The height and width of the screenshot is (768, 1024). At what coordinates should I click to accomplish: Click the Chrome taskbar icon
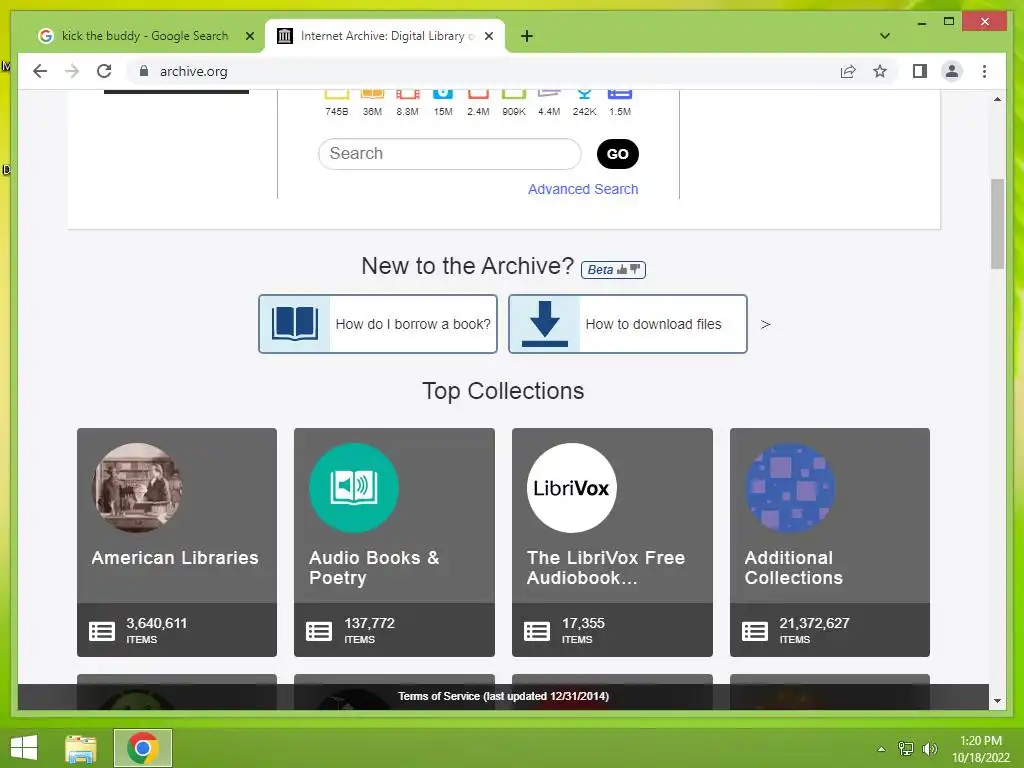143,748
